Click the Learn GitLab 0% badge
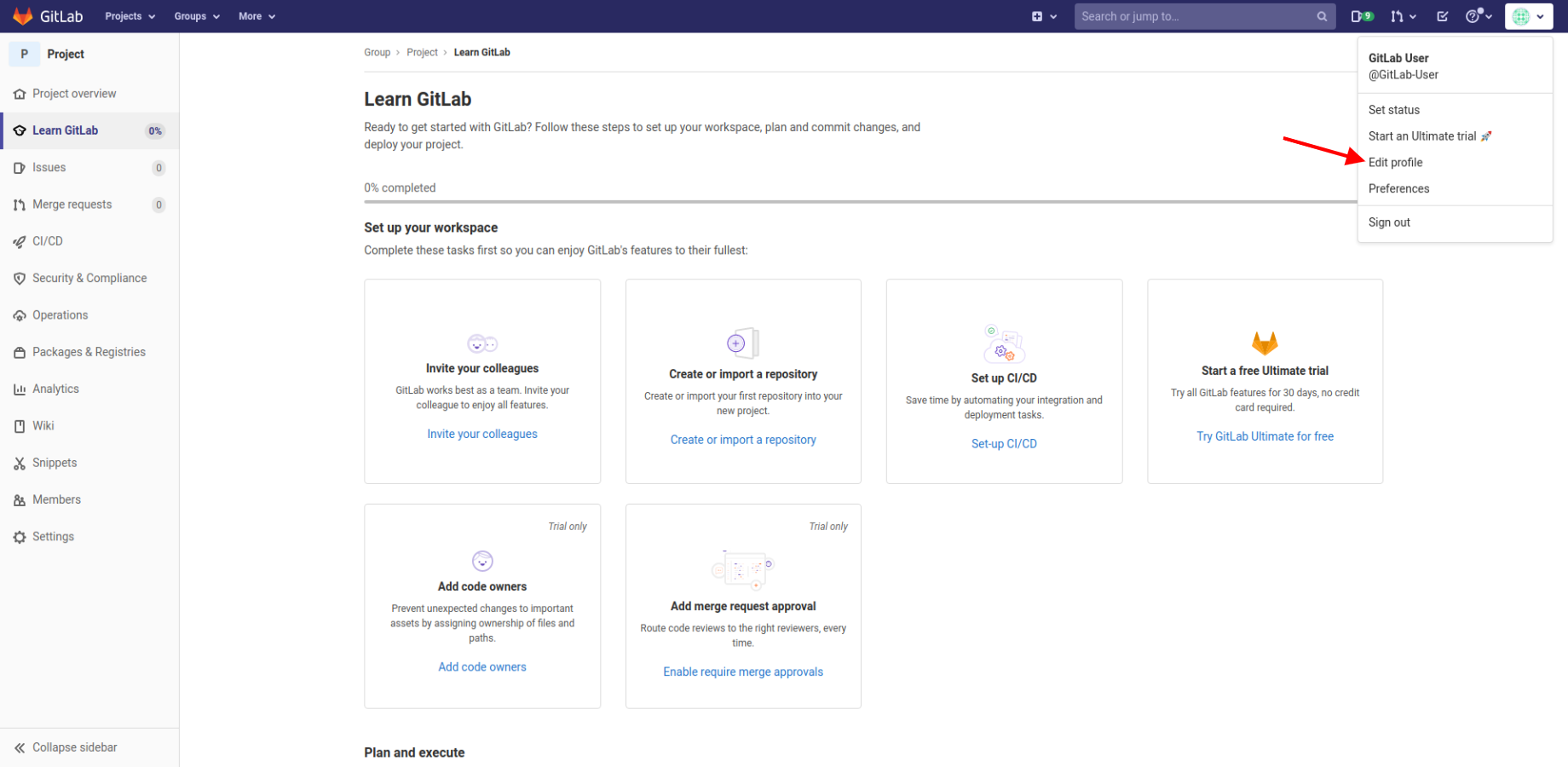Screen dimensions: 1568x767 pos(155,131)
